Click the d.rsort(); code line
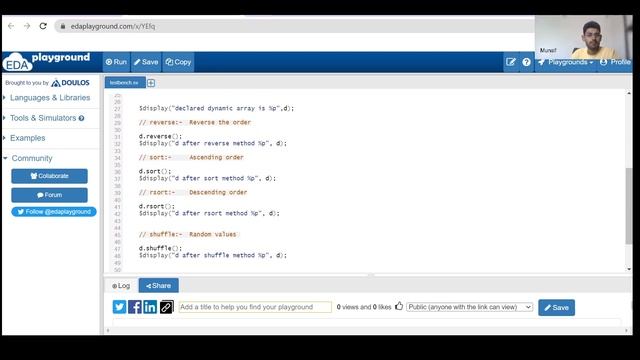 [157, 207]
